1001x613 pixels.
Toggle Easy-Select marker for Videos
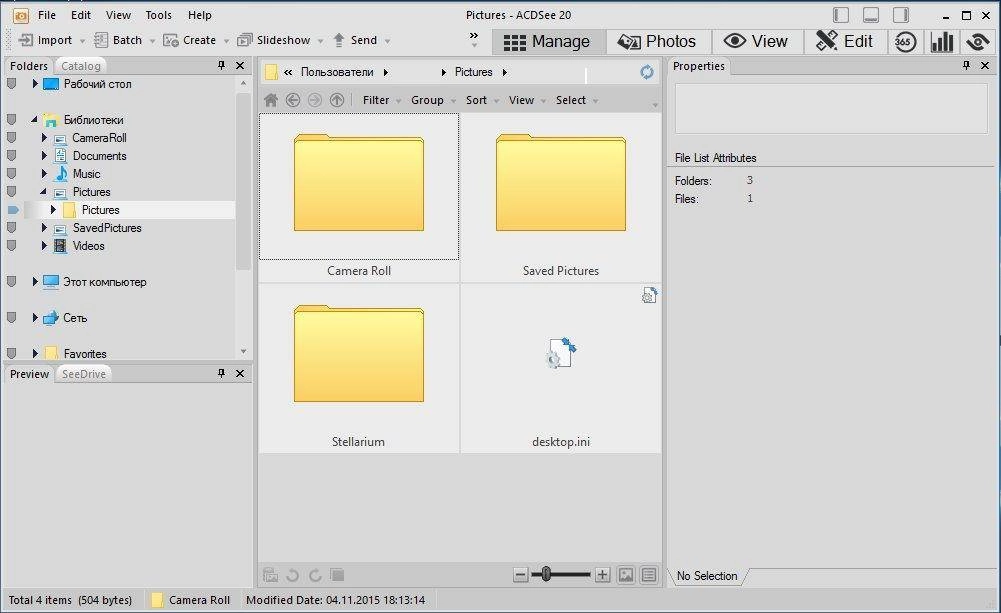pyautogui.click(x=11, y=245)
